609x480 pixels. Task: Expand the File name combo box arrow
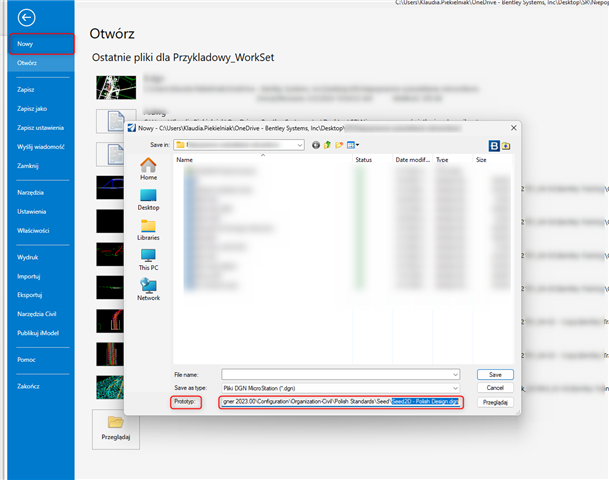[x=455, y=375]
